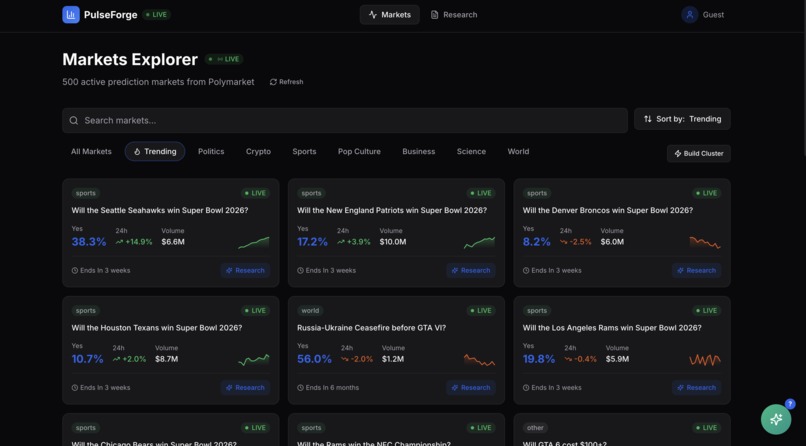Image resolution: width=806 pixels, height=446 pixels.
Task: Select the All Markets filter
Action: pyautogui.click(x=91, y=152)
